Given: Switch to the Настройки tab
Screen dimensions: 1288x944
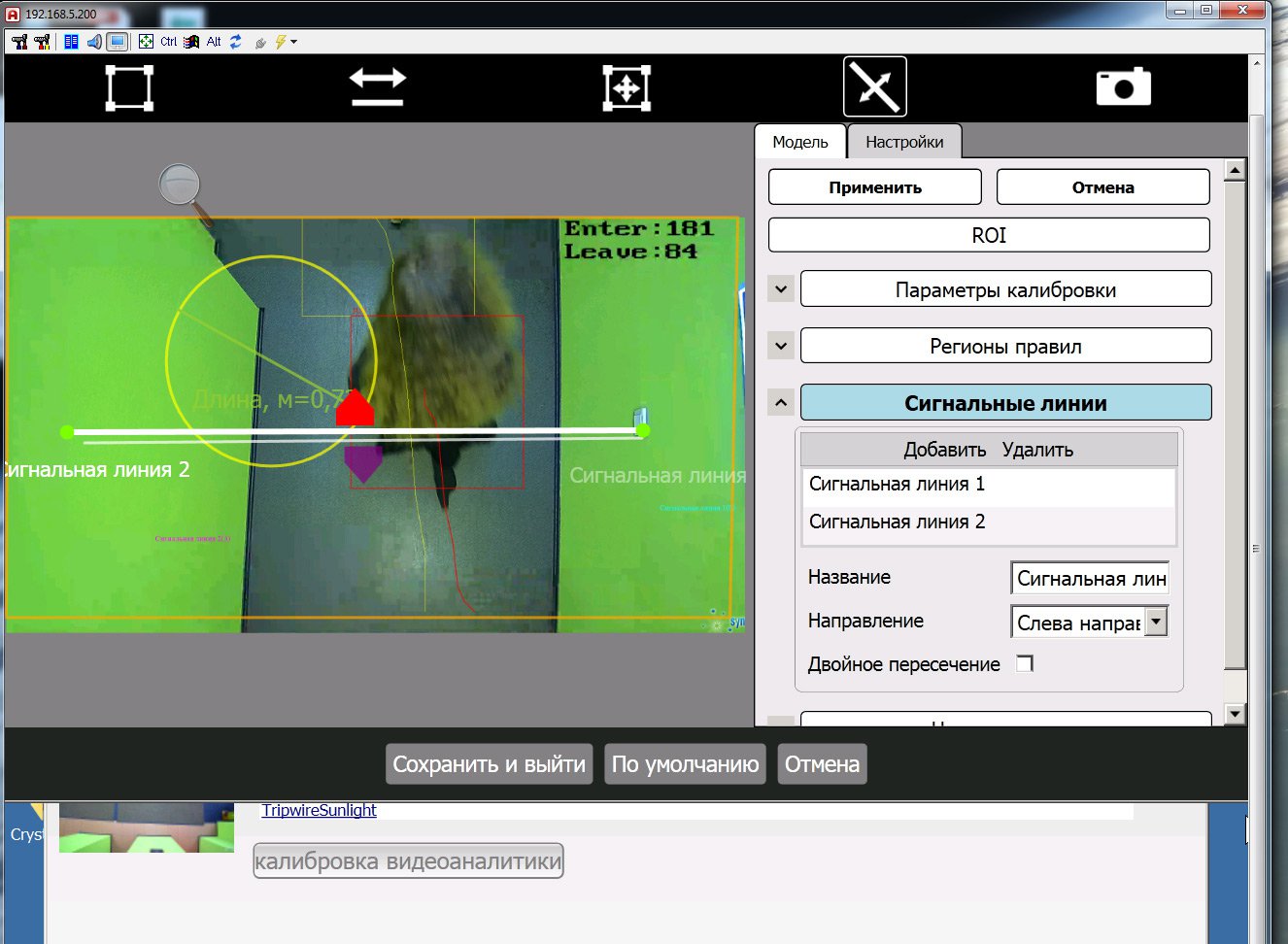Looking at the screenshot, I should coord(903,142).
